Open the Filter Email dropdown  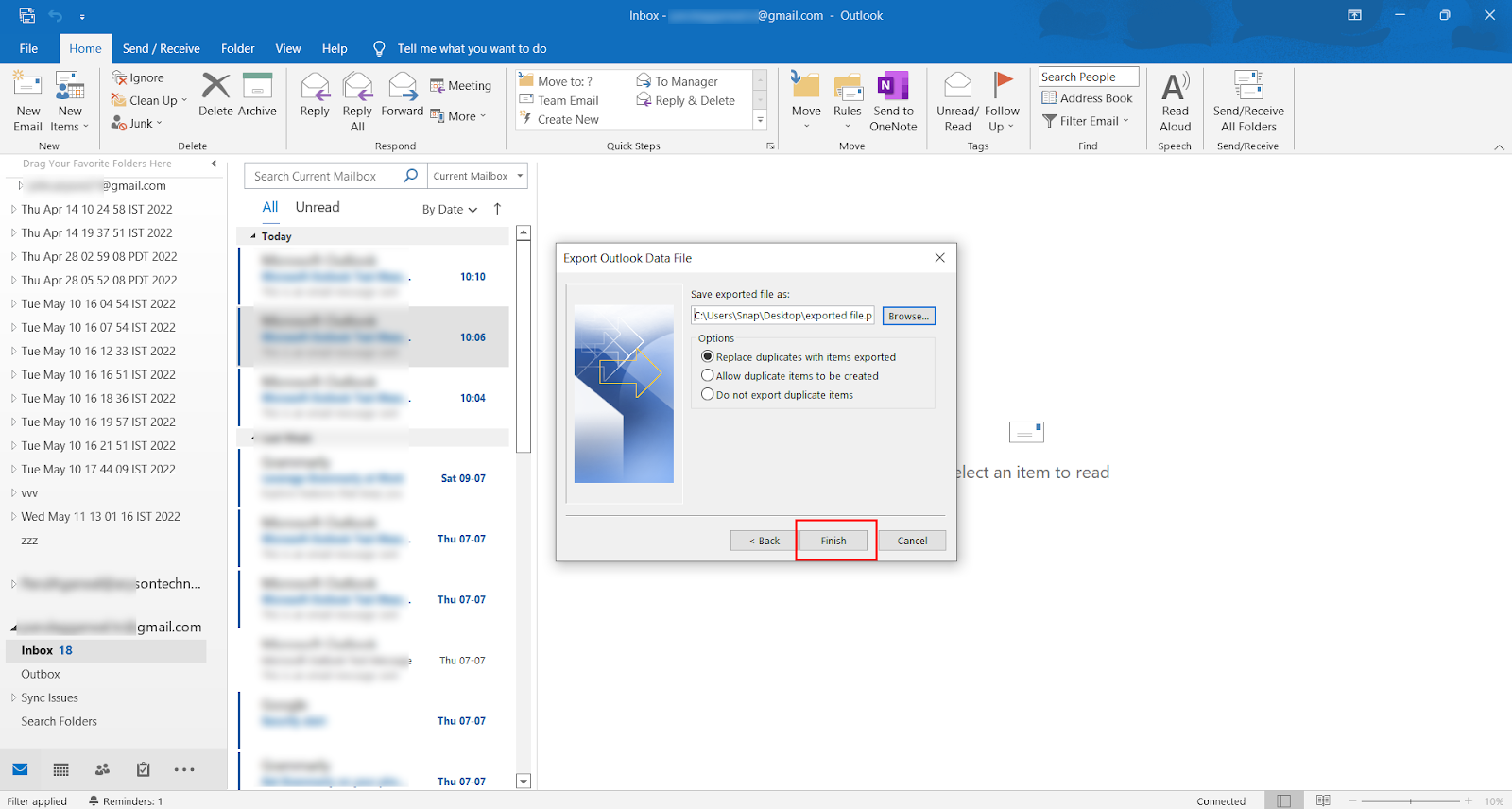click(1086, 121)
